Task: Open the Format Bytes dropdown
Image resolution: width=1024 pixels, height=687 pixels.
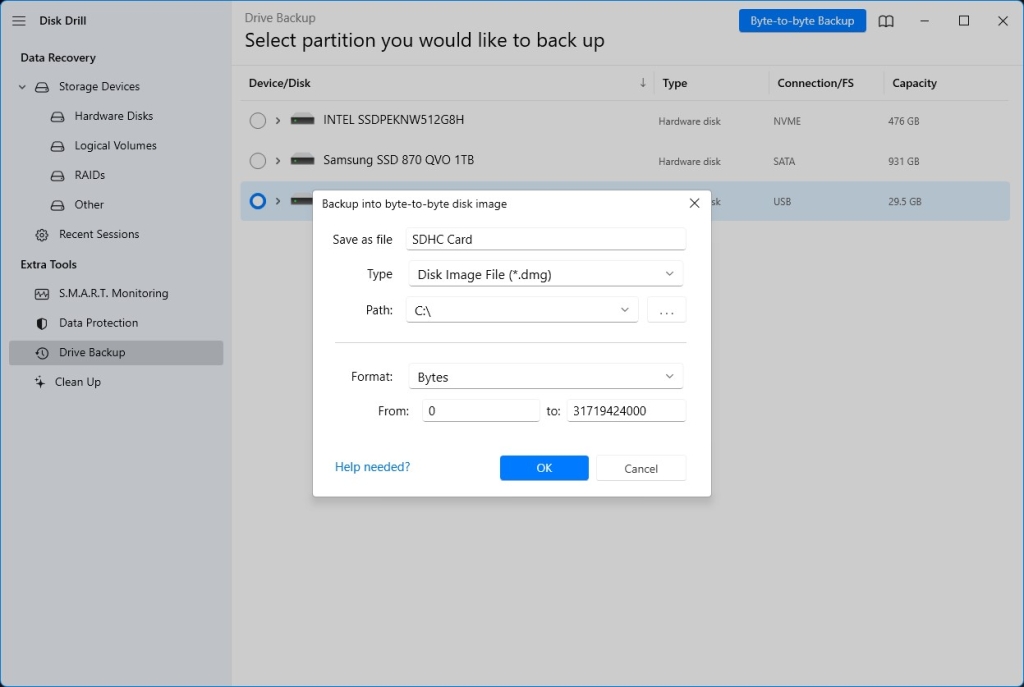Action: [545, 377]
